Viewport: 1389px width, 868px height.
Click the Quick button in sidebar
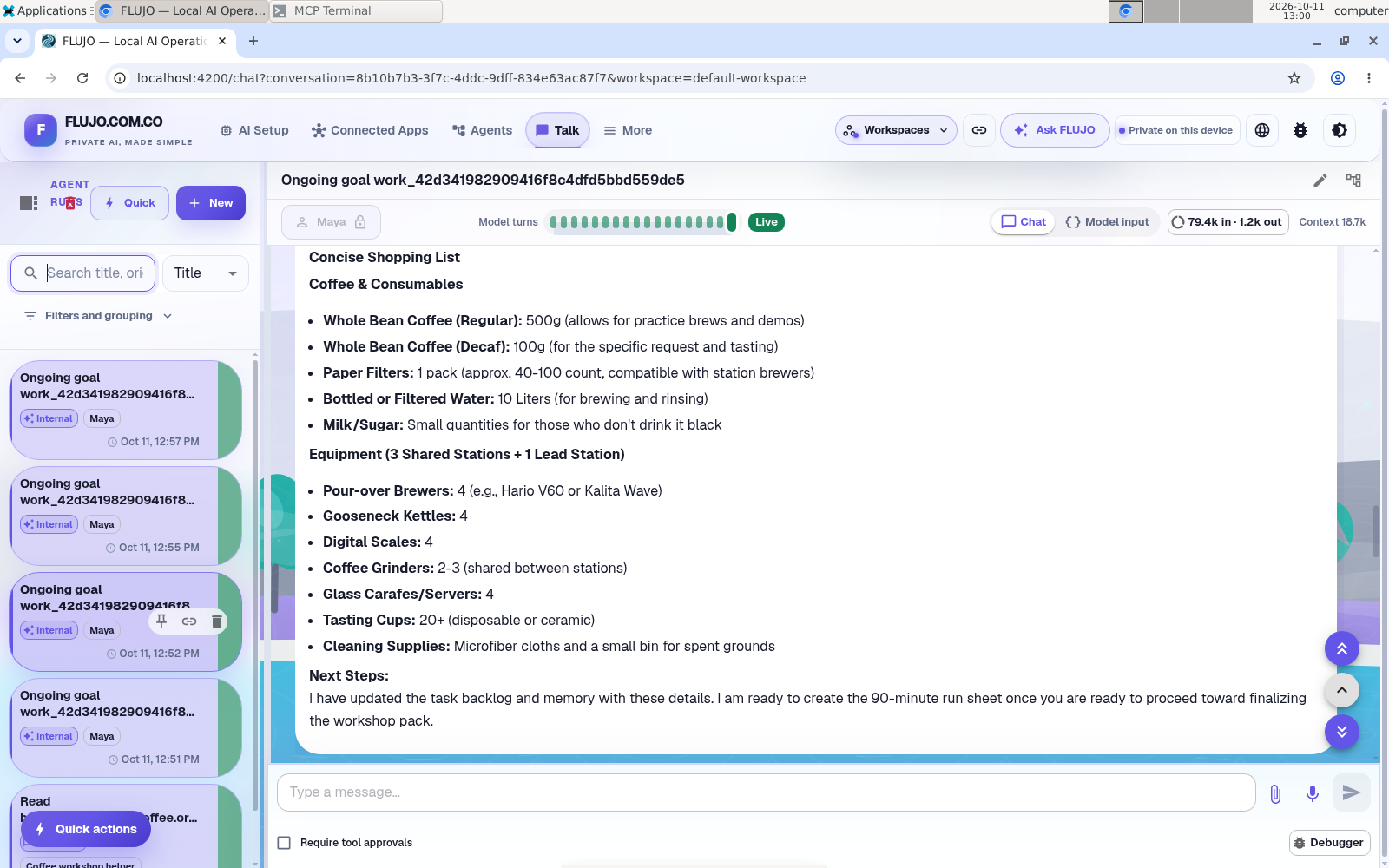130,203
